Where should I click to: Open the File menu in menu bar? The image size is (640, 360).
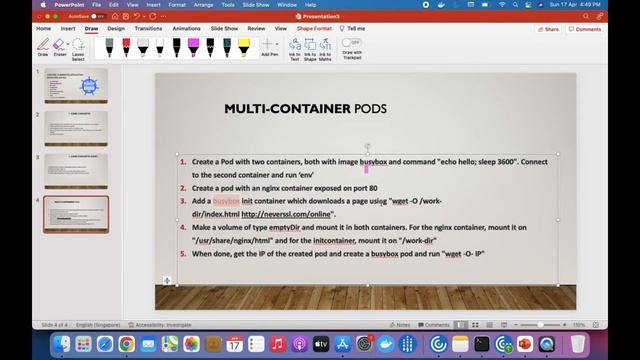coord(96,5)
